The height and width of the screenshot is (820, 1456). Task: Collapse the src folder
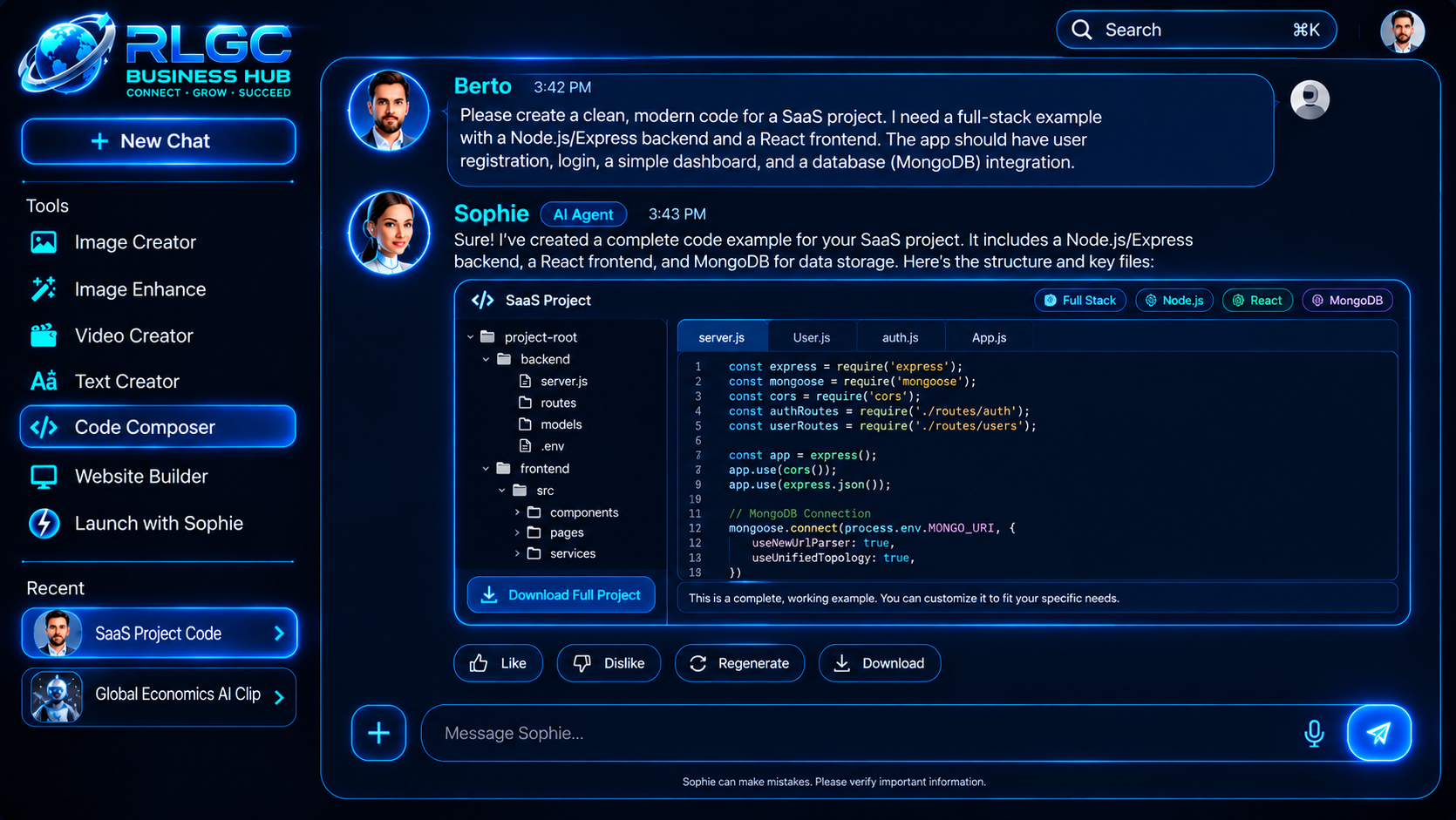coord(502,491)
